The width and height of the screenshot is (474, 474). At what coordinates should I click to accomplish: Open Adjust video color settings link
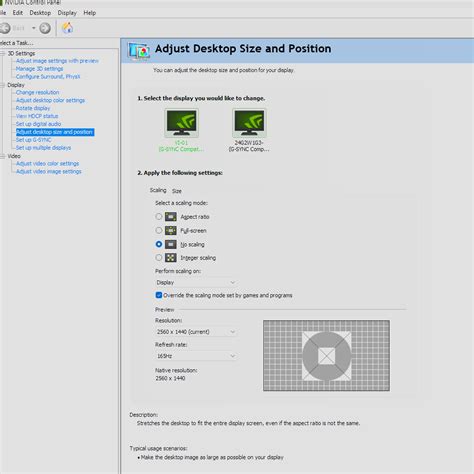pyautogui.click(x=47, y=164)
